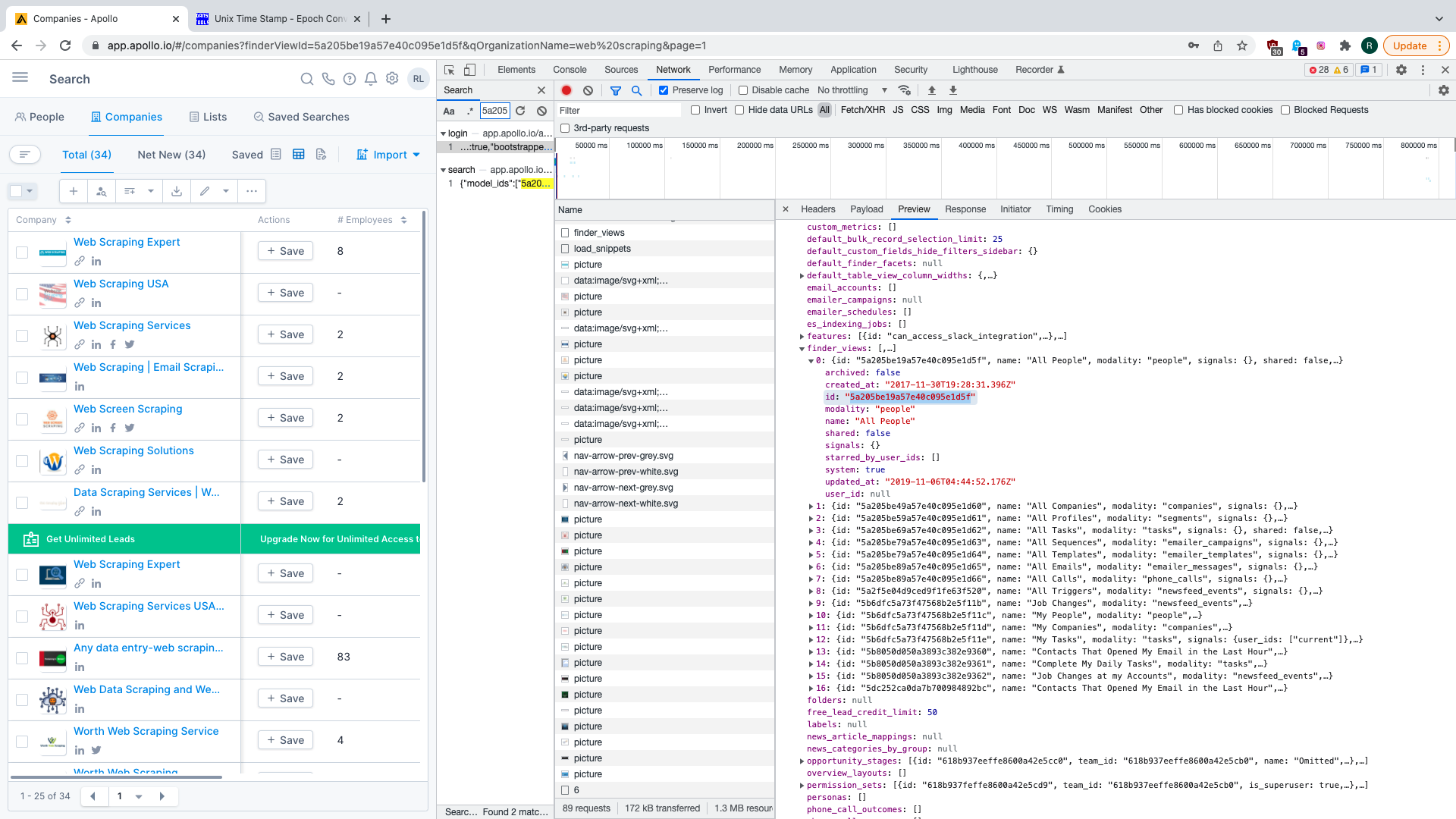1456x819 pixels.
Task: Enable Has blocked cookies checkbox
Action: [x=1178, y=110]
